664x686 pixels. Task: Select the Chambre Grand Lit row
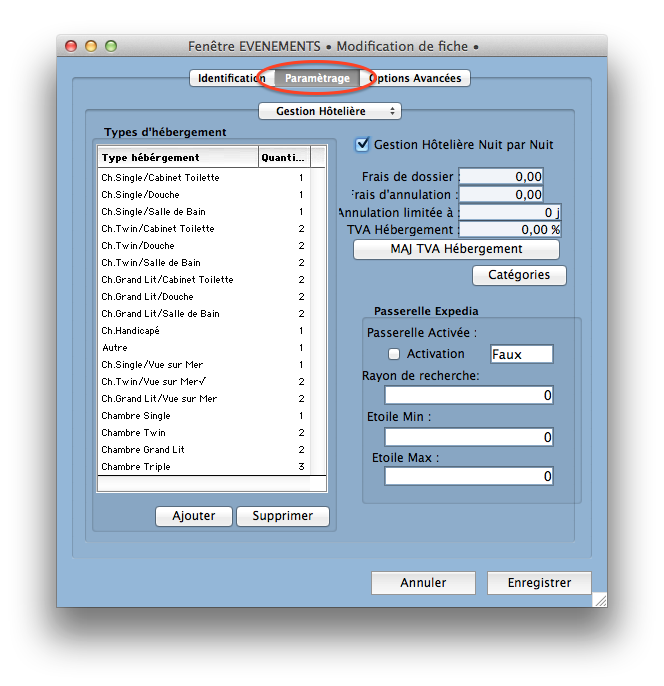click(x=204, y=450)
